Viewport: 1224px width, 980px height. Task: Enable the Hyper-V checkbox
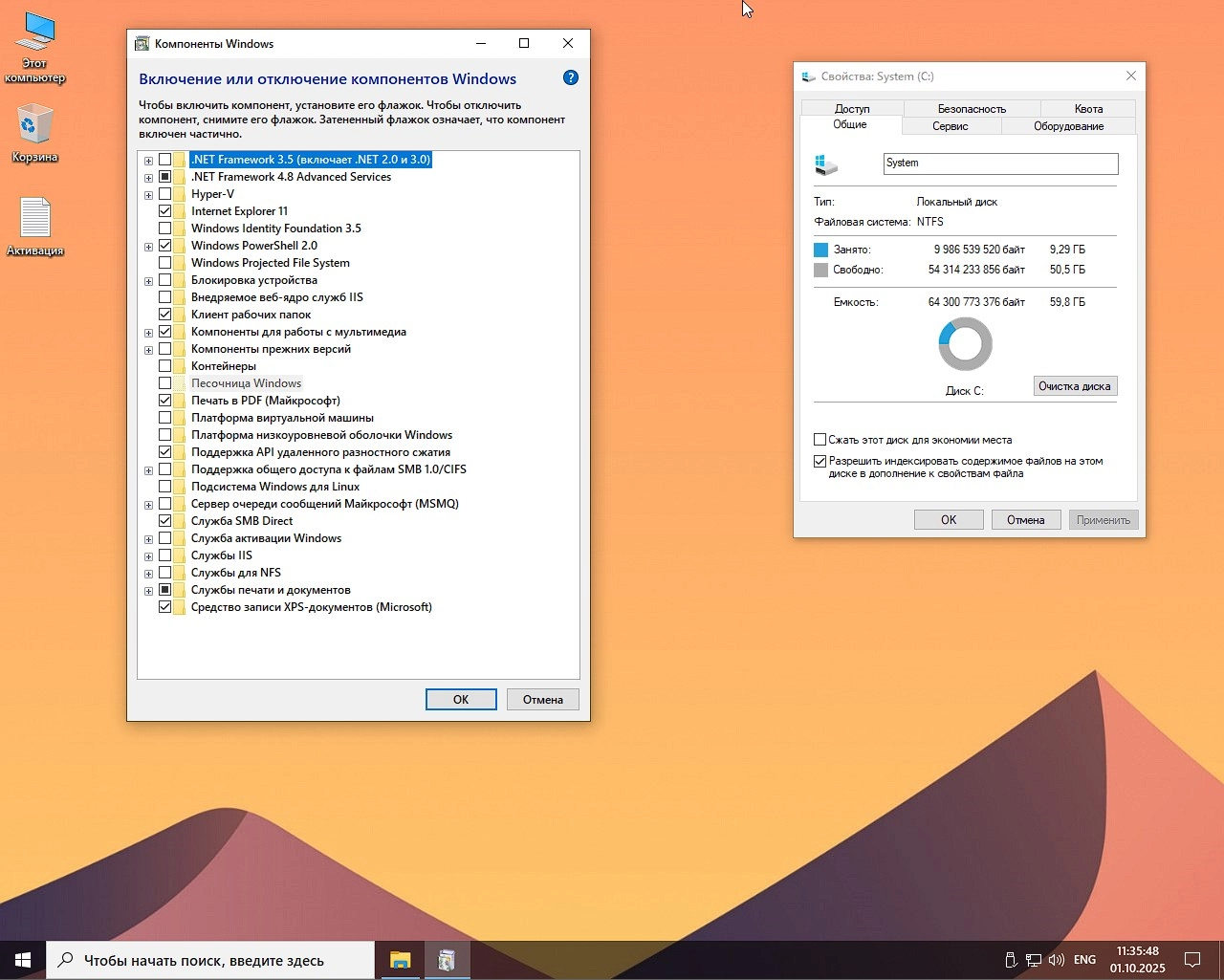tap(165, 194)
